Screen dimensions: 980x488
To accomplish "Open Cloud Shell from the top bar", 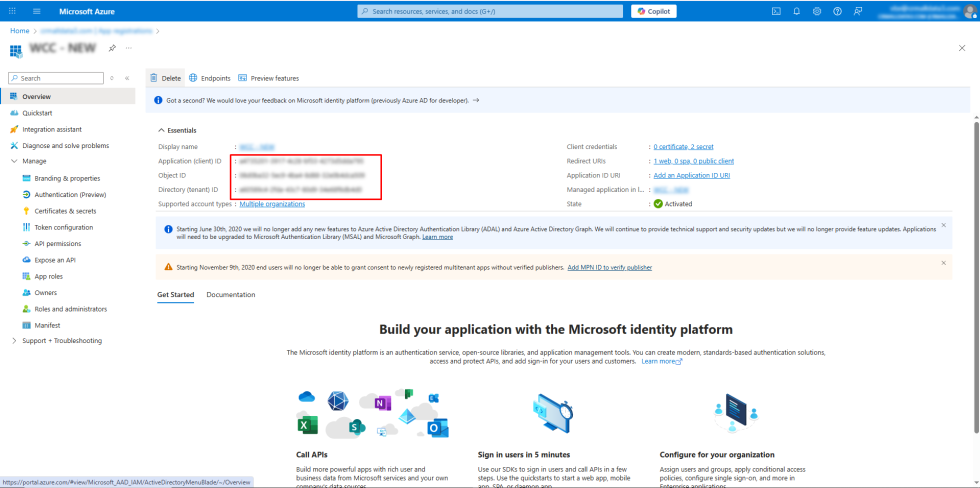I will point(776,11).
